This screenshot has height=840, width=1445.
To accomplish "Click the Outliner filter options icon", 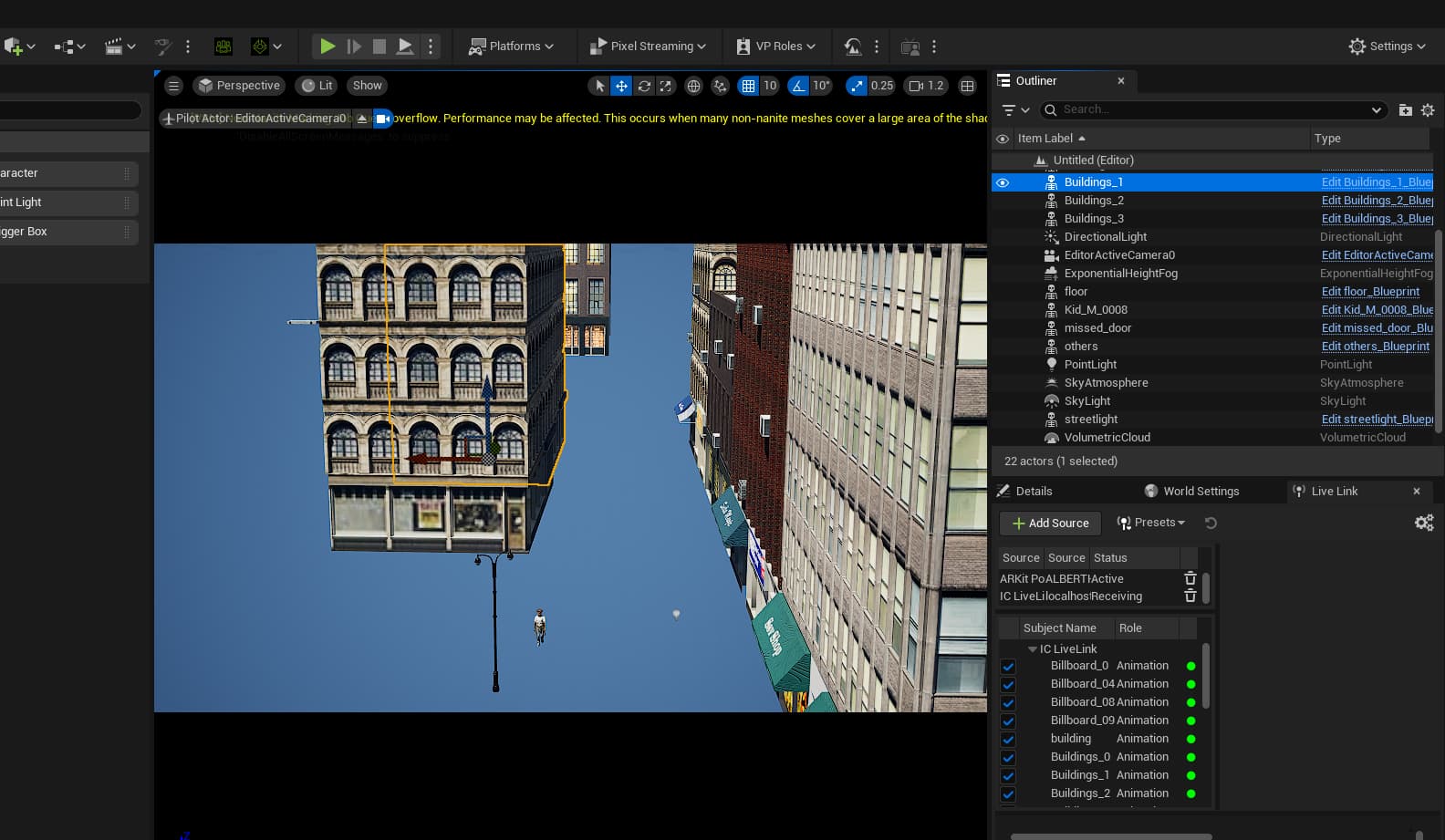I will (1015, 110).
